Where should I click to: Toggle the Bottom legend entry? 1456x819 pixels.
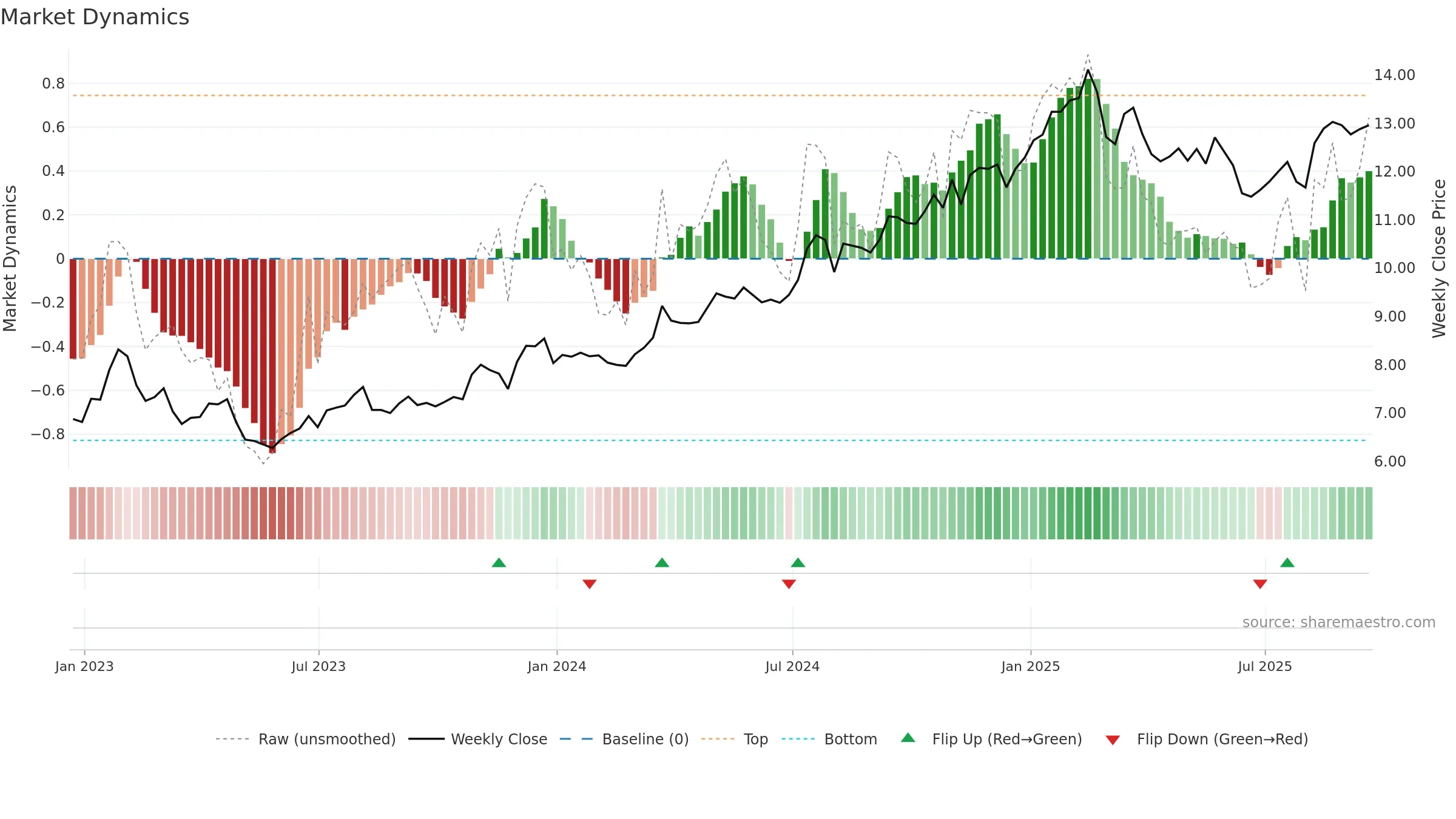(x=829, y=739)
